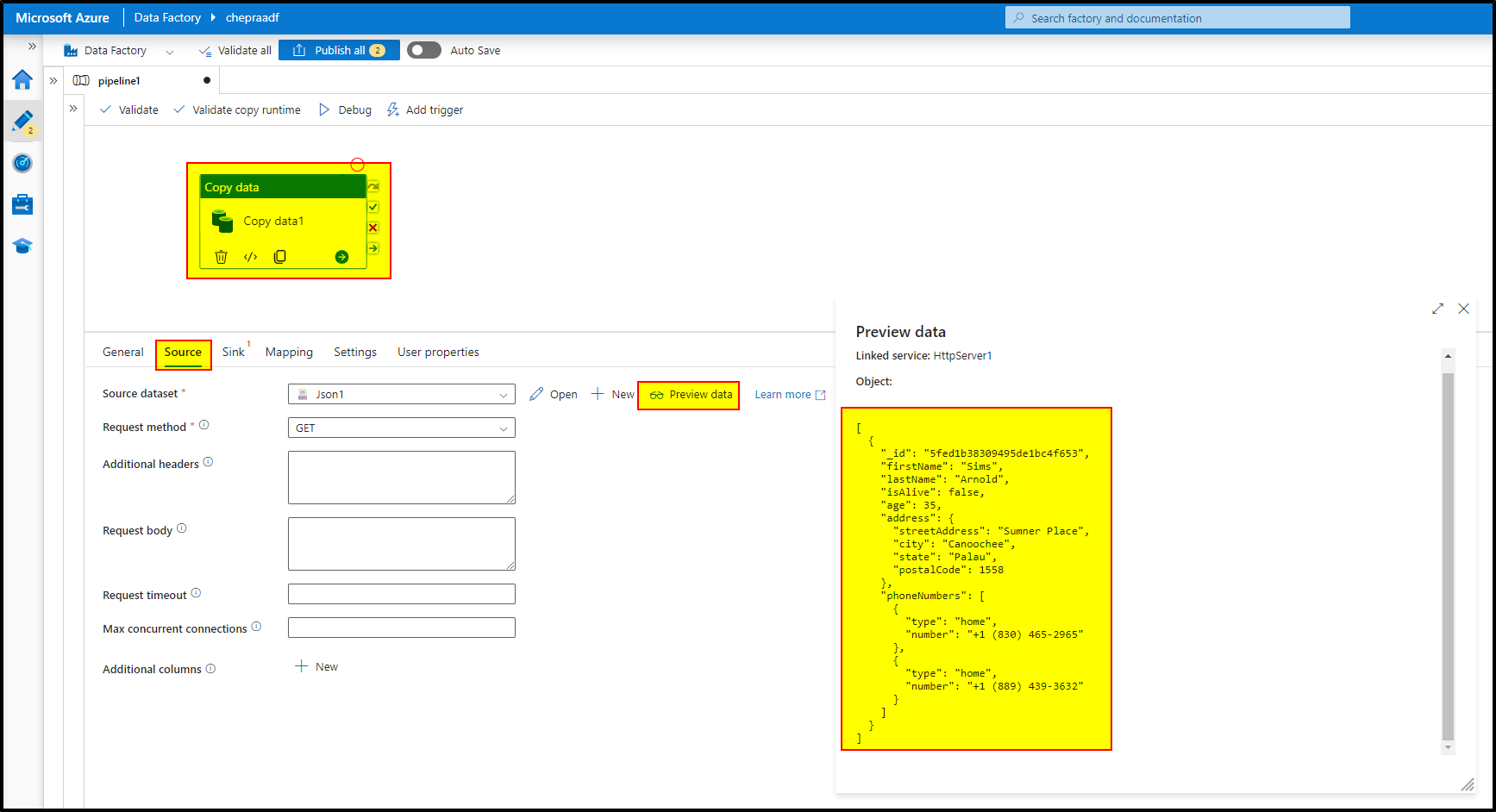Select the pipeline1 tab

tap(119, 81)
